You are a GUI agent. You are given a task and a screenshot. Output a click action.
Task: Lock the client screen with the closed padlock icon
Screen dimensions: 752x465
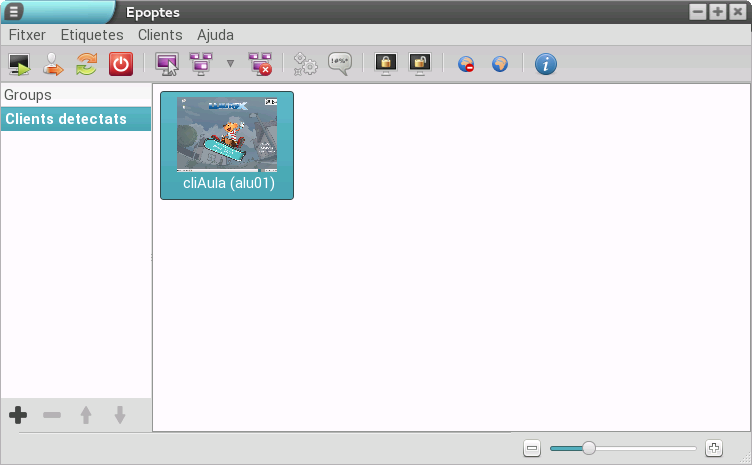point(385,64)
